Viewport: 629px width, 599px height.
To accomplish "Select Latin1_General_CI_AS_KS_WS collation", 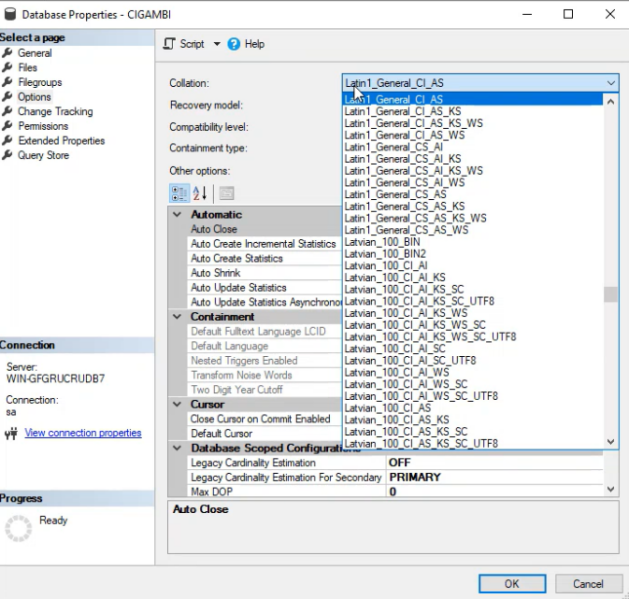I will [473, 123].
